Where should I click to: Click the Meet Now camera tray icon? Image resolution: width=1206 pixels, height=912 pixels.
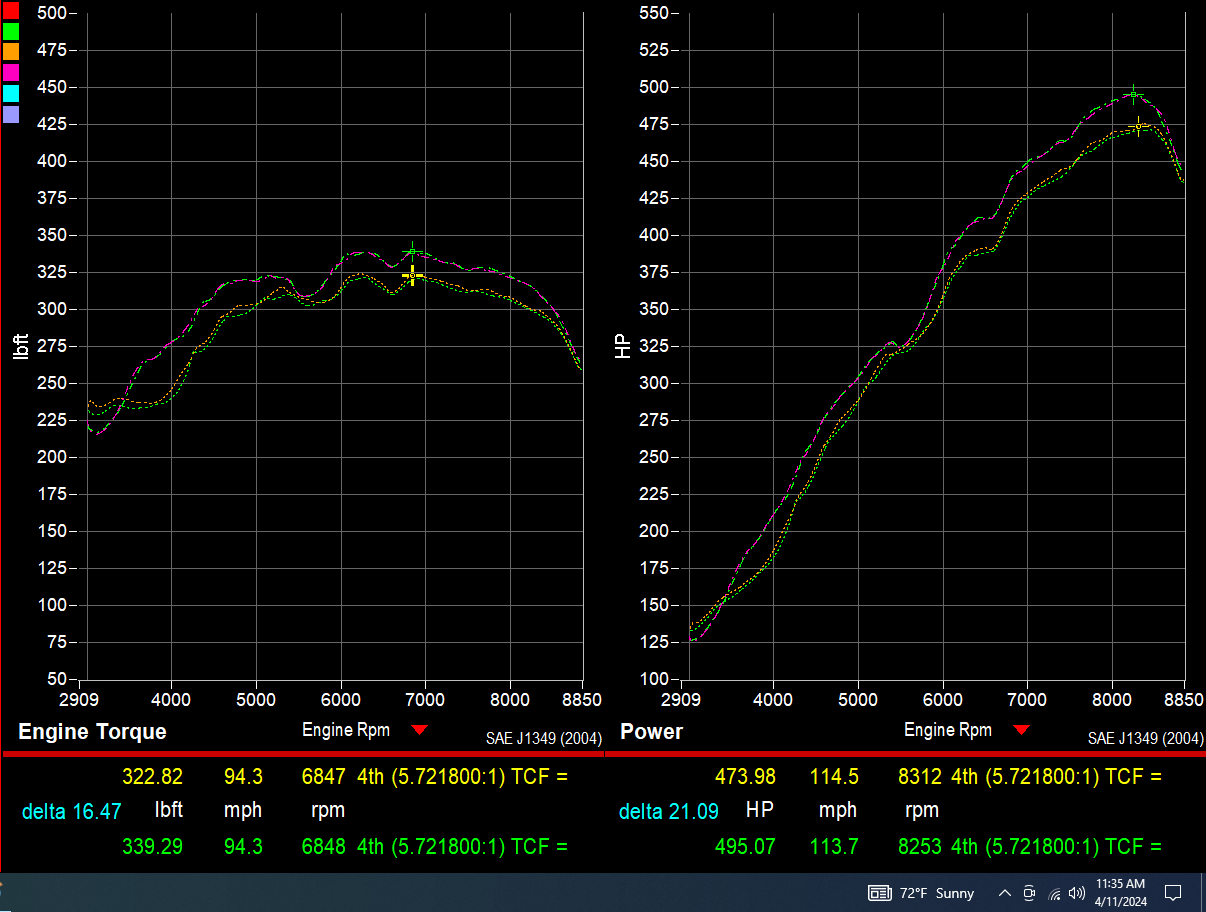(1029, 893)
